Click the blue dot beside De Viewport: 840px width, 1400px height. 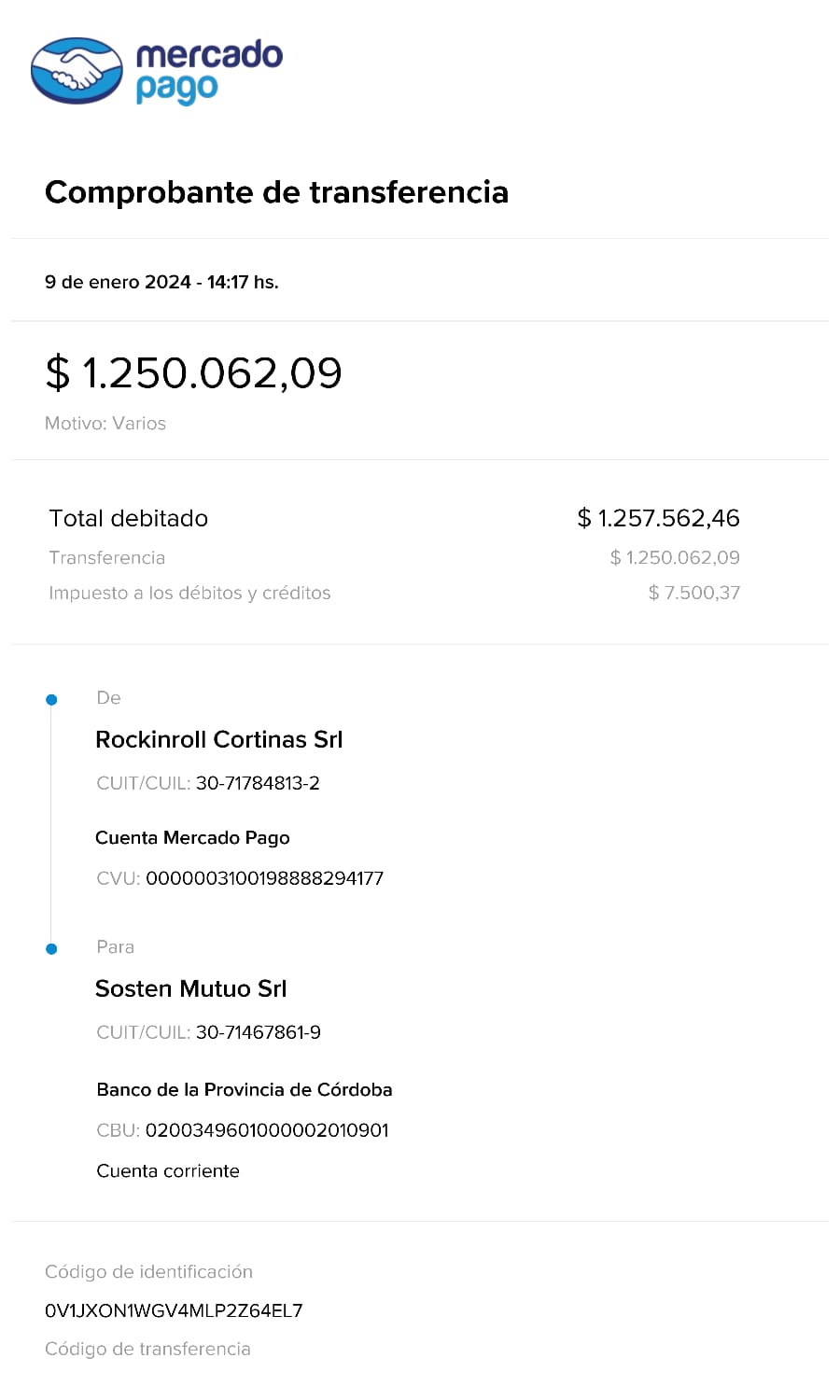(x=51, y=699)
